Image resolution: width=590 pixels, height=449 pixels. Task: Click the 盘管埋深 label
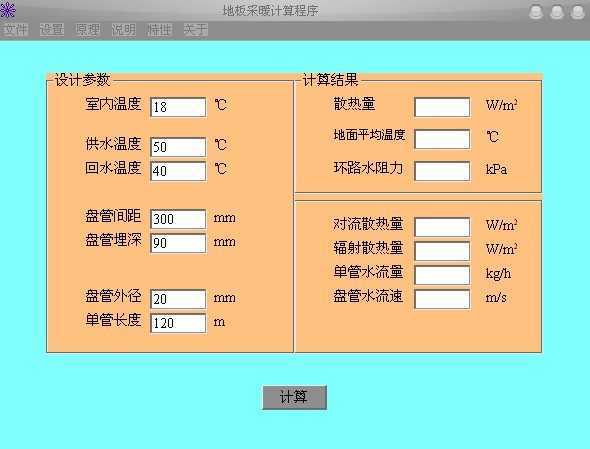pyautogui.click(x=113, y=240)
